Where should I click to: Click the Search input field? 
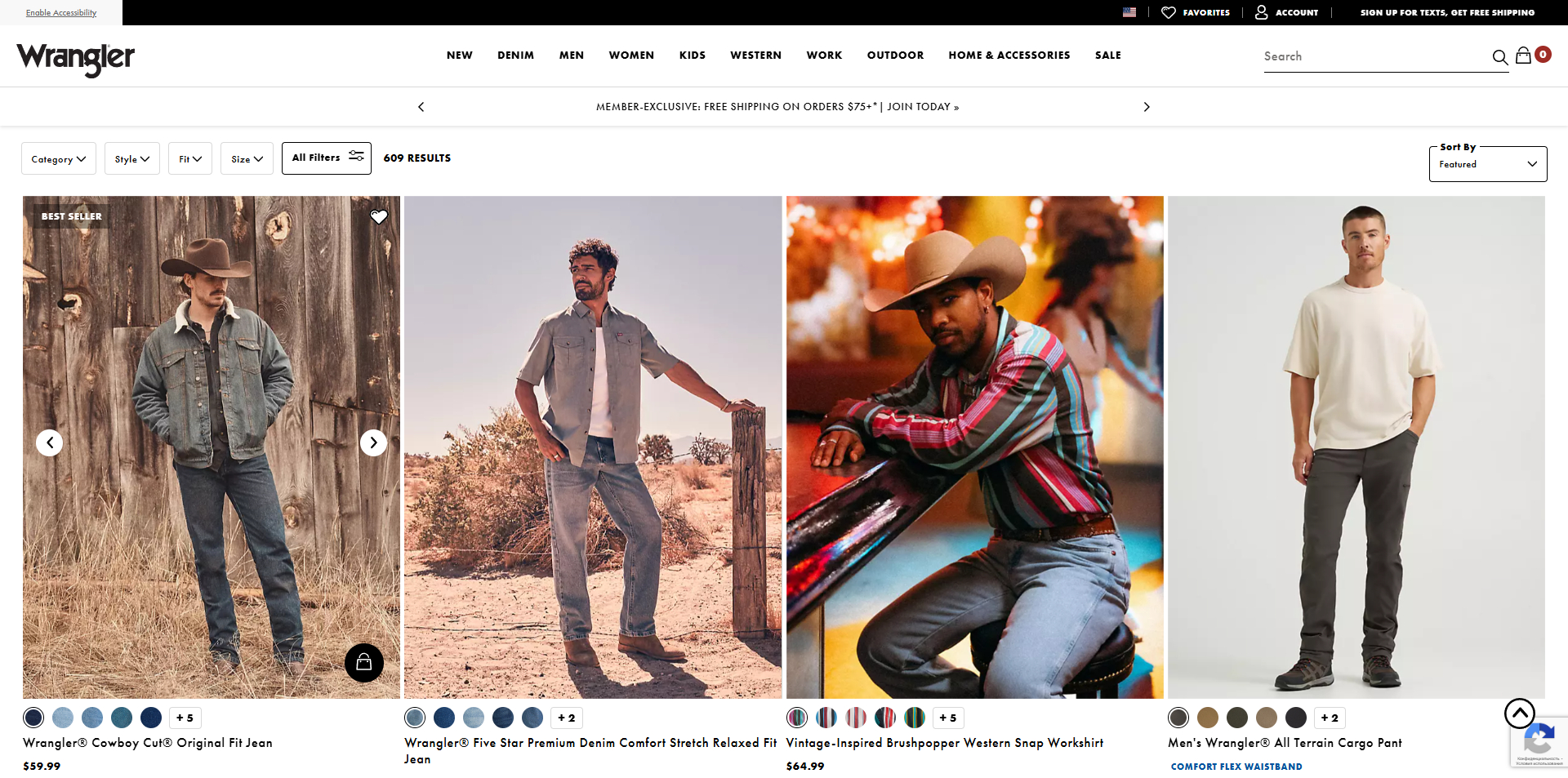(x=1376, y=56)
